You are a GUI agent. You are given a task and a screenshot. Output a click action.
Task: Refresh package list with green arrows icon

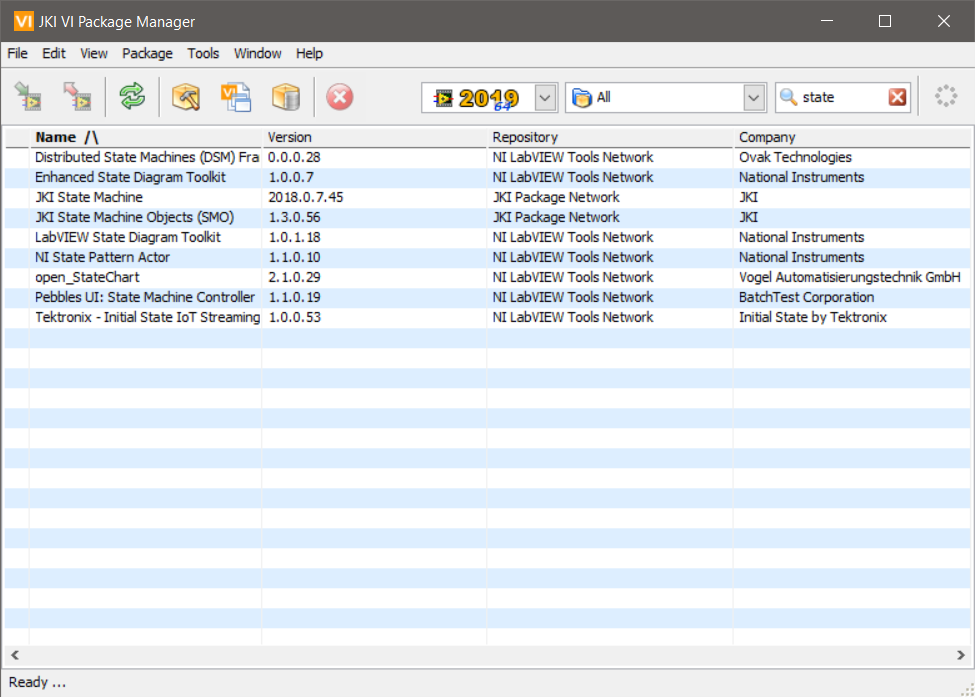132,97
